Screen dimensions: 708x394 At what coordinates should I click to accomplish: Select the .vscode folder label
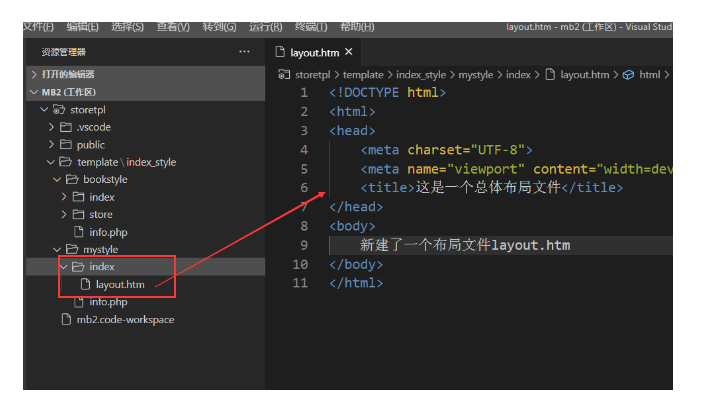point(93,127)
